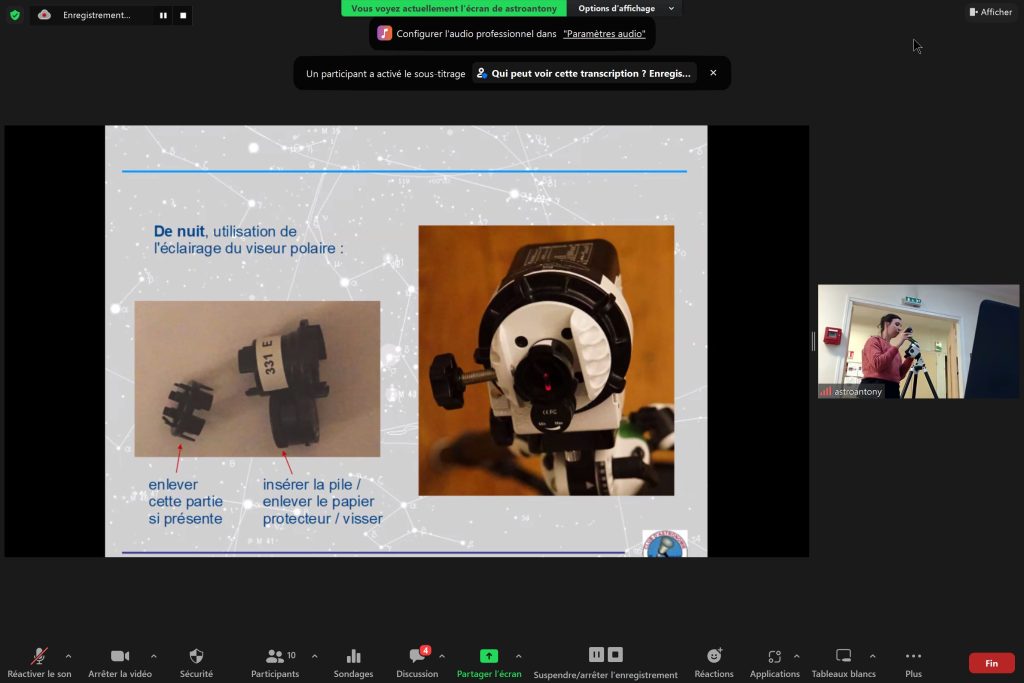Viewport: 1024px width, 683px height.
Task: Expand the Participants options arrow
Action: pos(315,656)
